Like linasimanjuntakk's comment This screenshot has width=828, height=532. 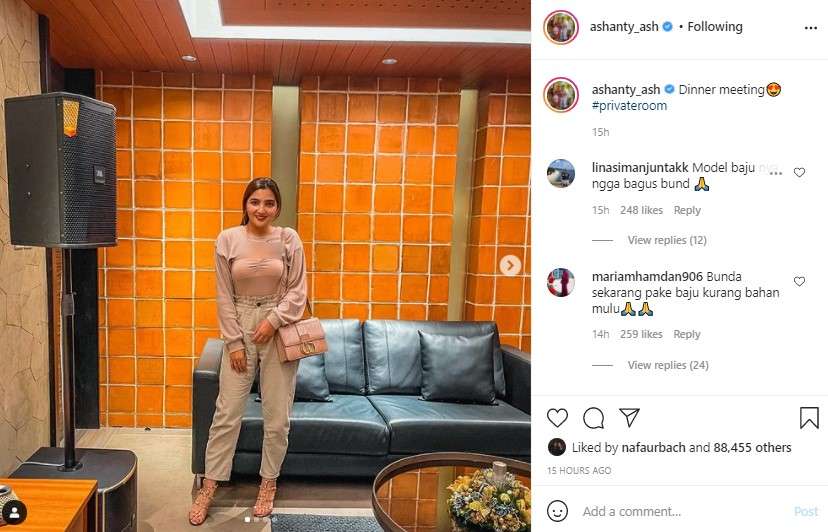[x=799, y=172]
